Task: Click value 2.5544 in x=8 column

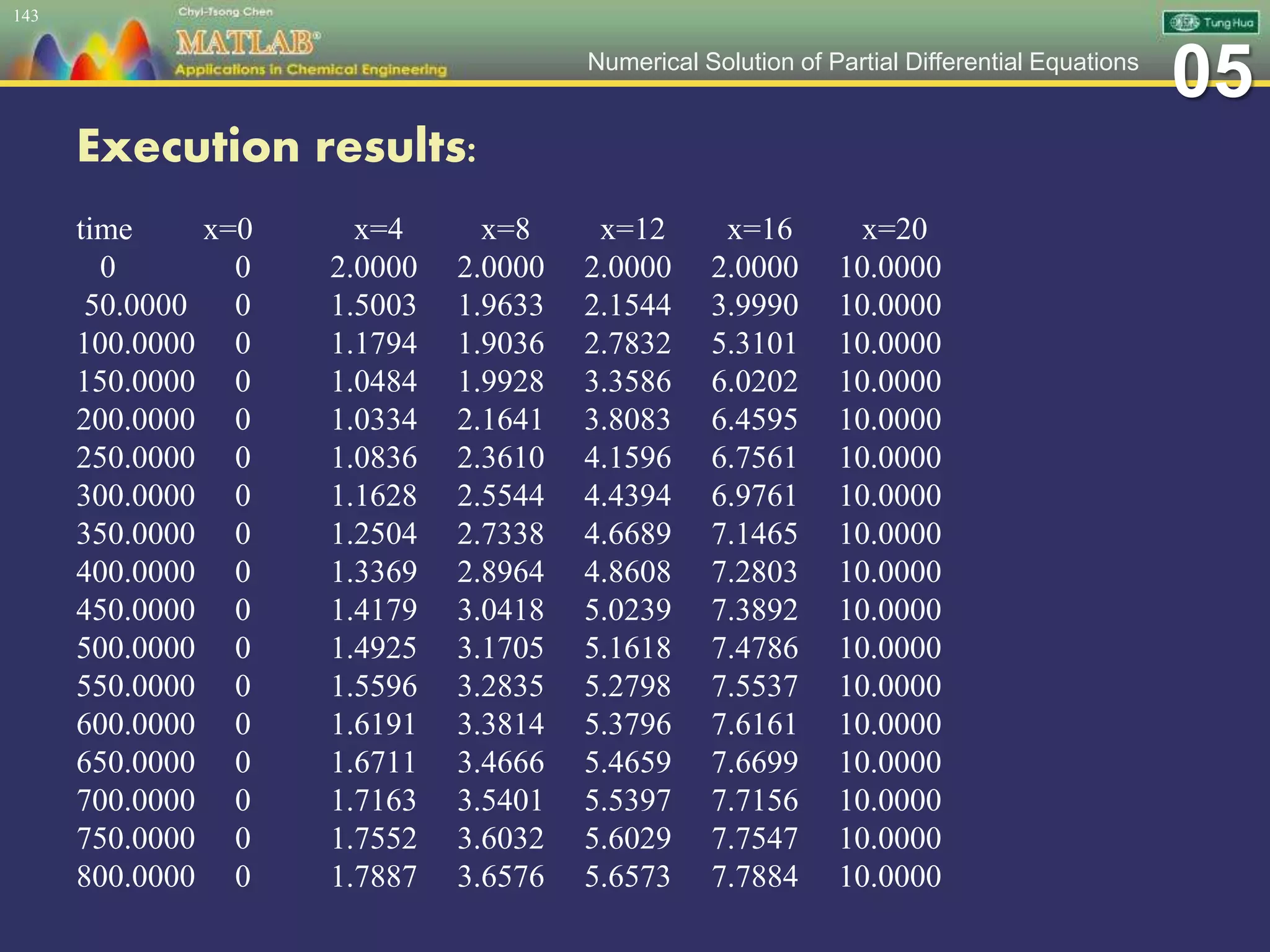Action: (x=501, y=495)
